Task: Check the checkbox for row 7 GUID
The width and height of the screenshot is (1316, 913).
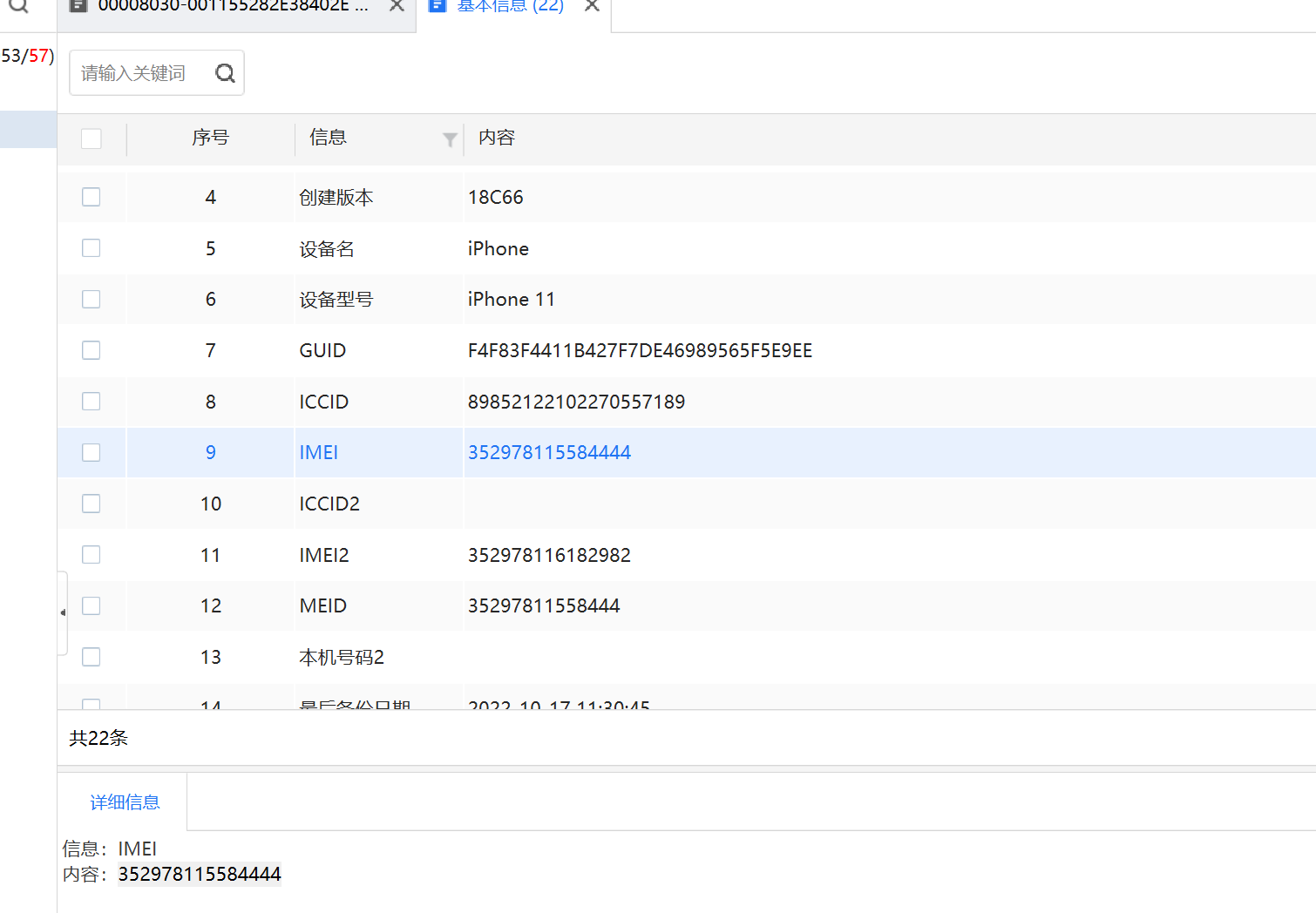Action: (92, 350)
